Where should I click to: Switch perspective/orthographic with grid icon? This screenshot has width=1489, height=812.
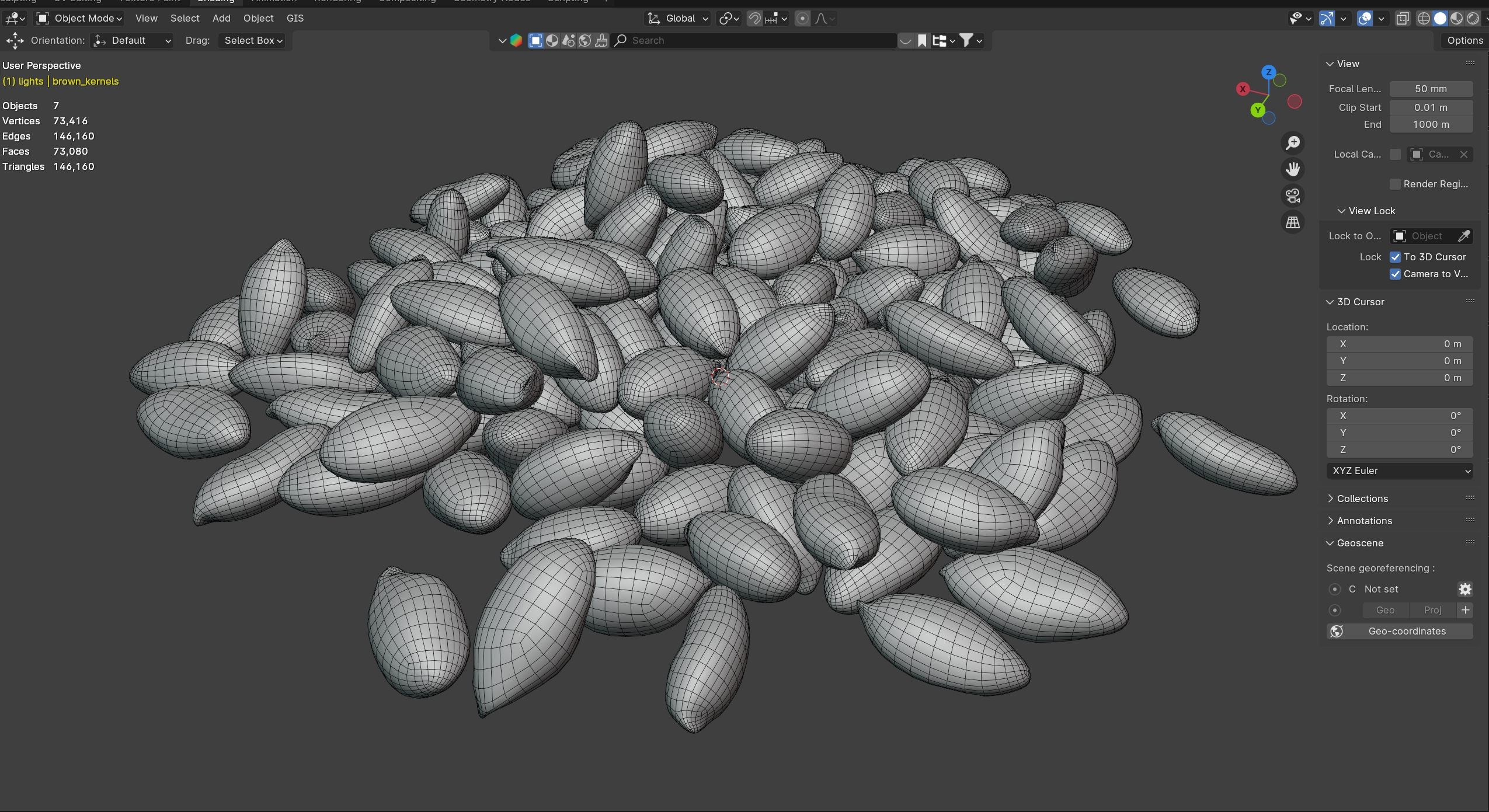click(x=1293, y=222)
